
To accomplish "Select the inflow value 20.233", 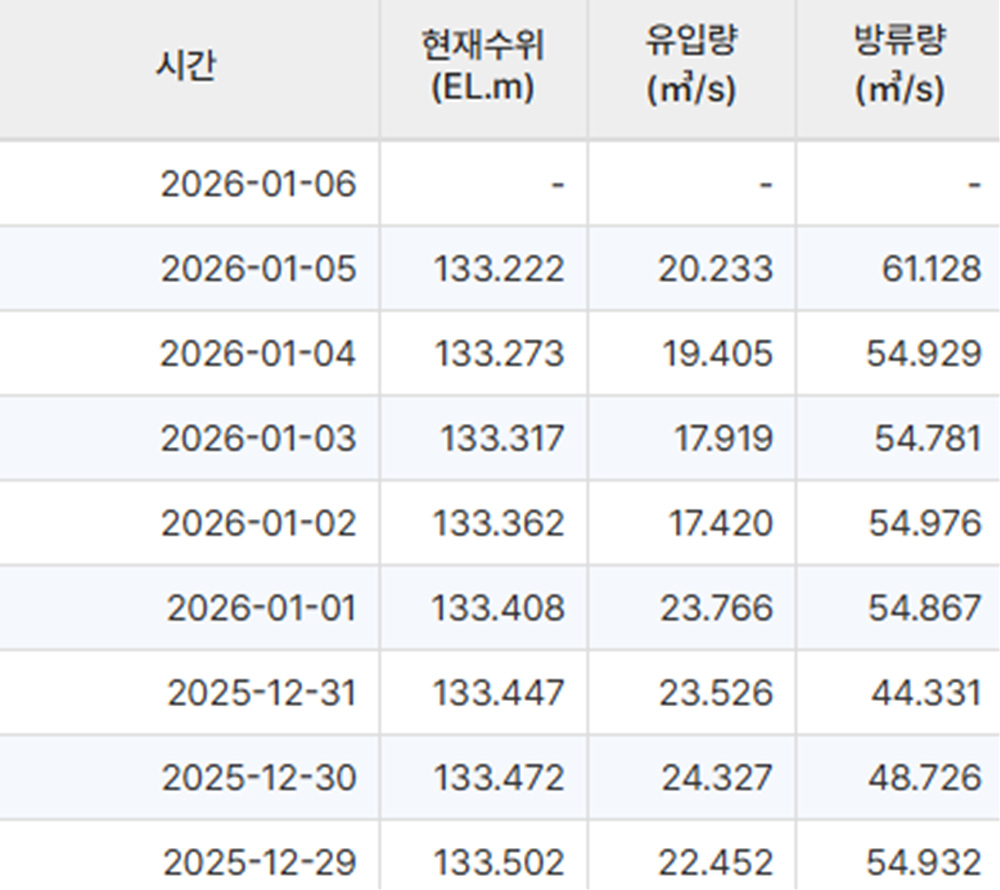I will [x=715, y=269].
